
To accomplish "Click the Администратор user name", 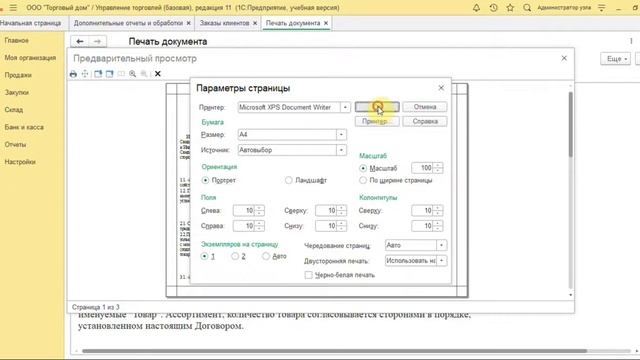I will 564,8.
